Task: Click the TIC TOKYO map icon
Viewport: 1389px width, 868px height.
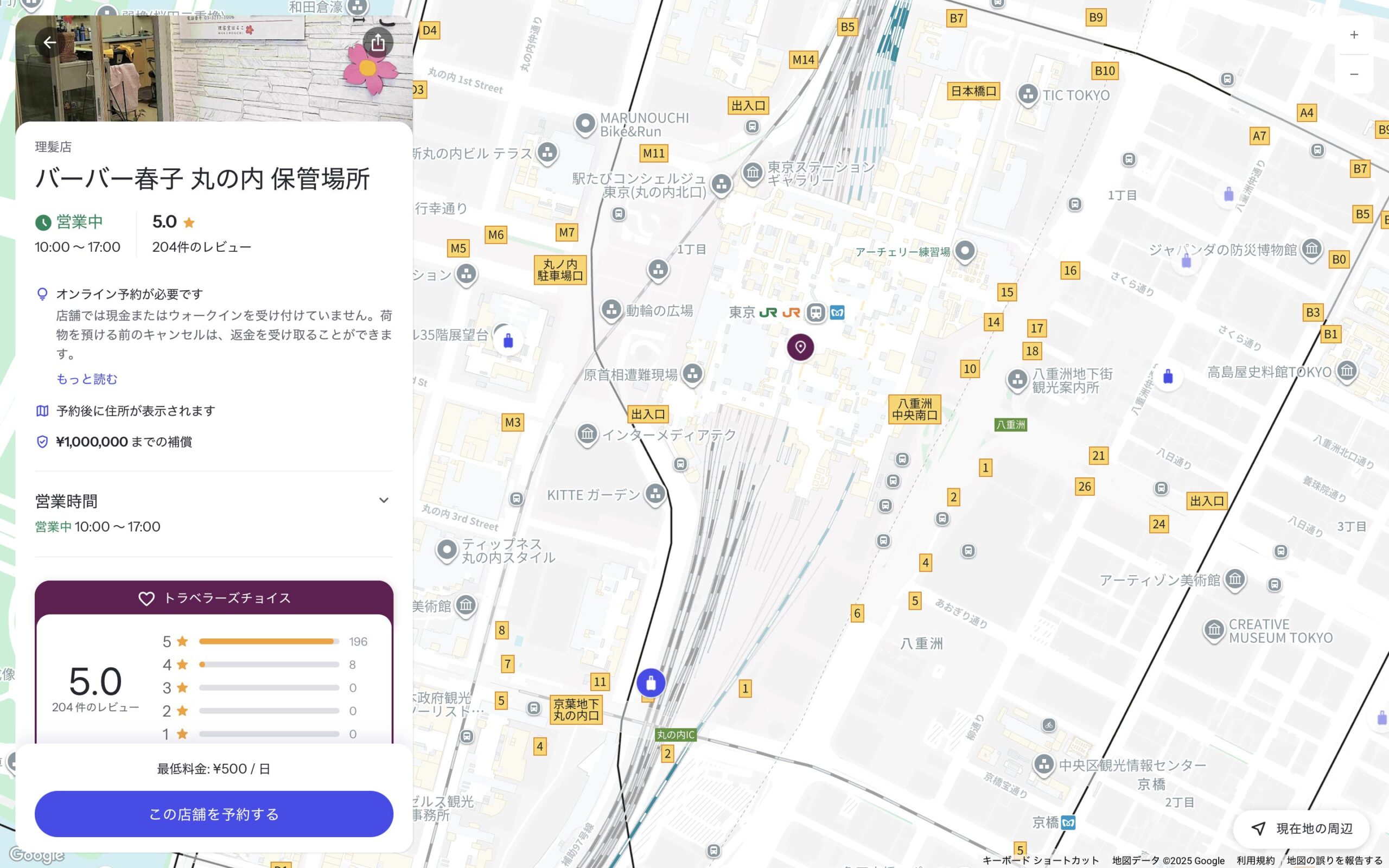Action: point(1028,93)
